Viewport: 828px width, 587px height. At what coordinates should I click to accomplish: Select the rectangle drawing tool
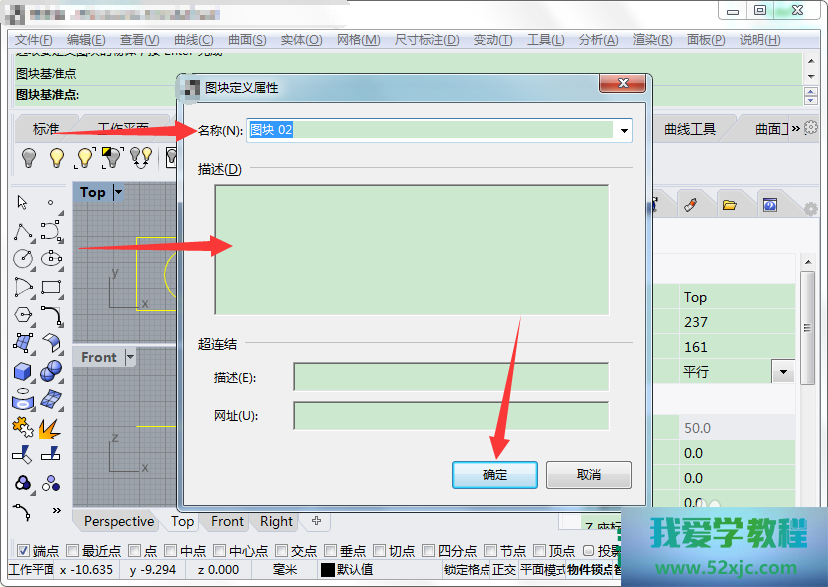coord(51,287)
